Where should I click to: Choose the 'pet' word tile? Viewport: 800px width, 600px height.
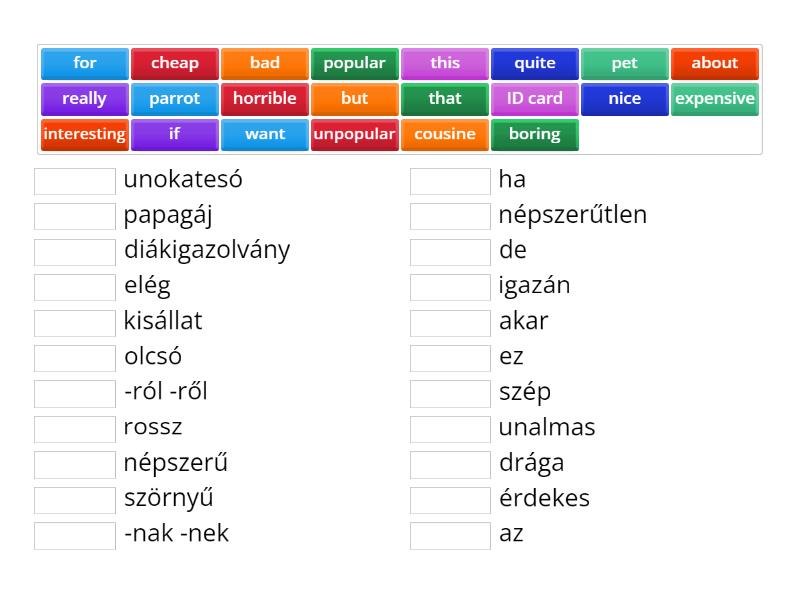[625, 63]
